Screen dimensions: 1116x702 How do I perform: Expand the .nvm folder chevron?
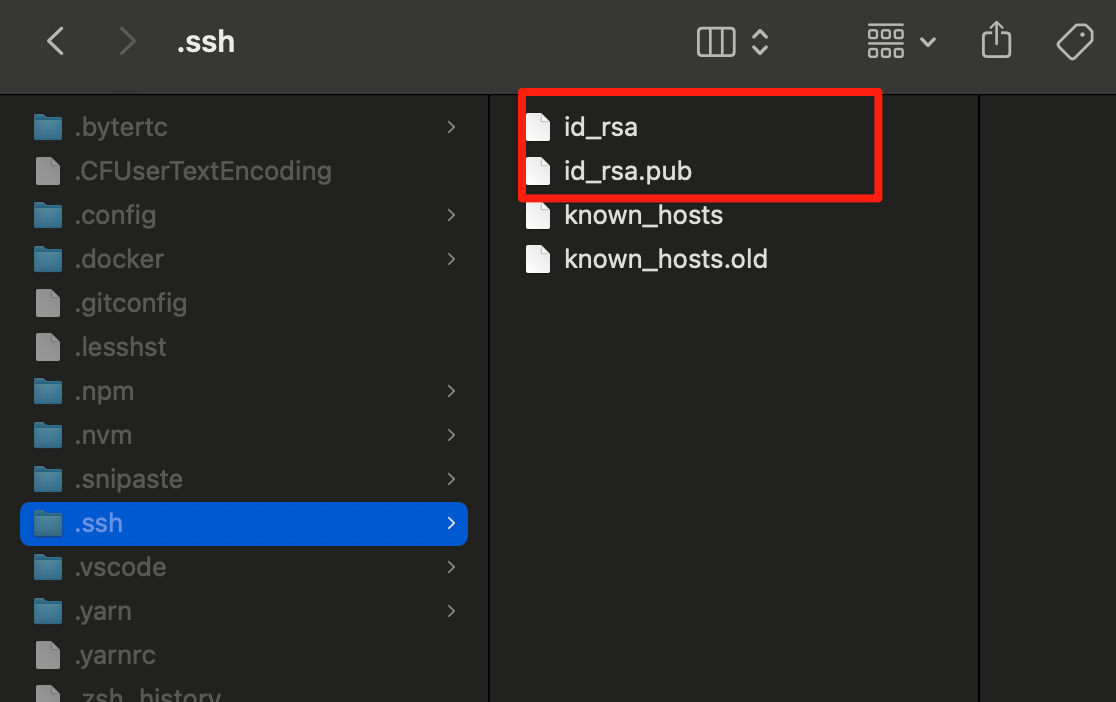[452, 435]
